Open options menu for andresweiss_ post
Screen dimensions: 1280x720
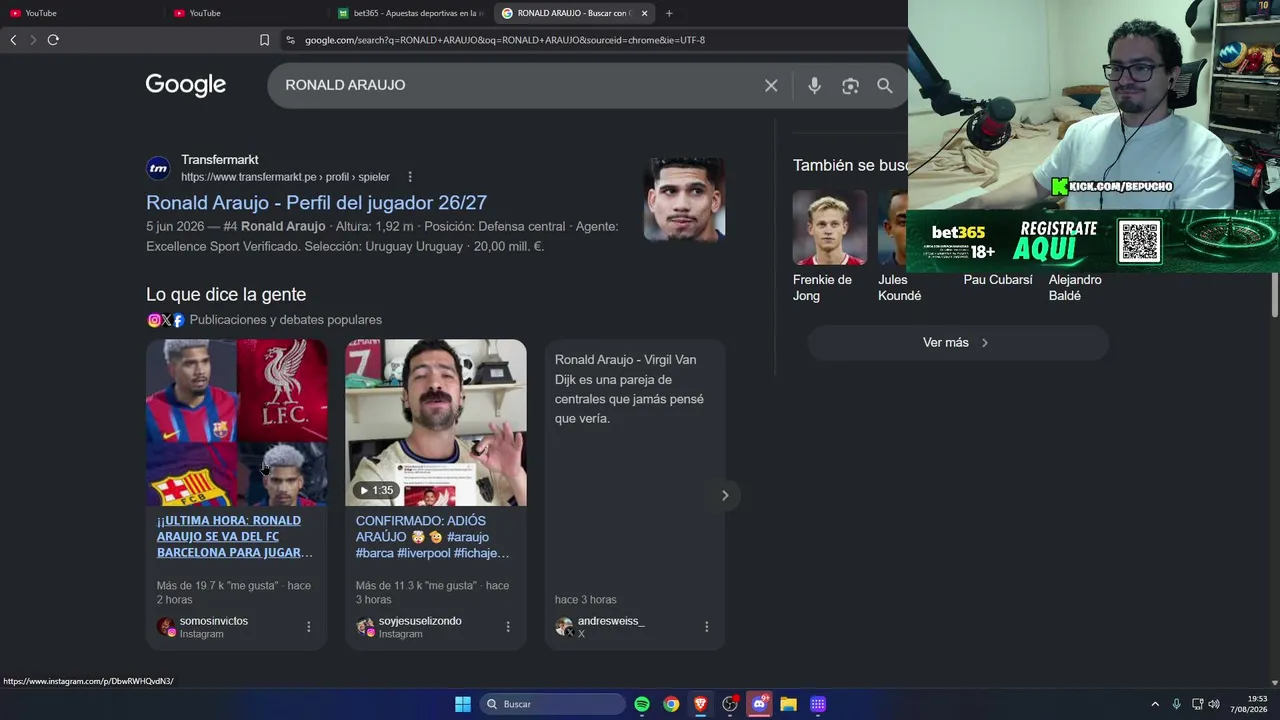(x=706, y=627)
